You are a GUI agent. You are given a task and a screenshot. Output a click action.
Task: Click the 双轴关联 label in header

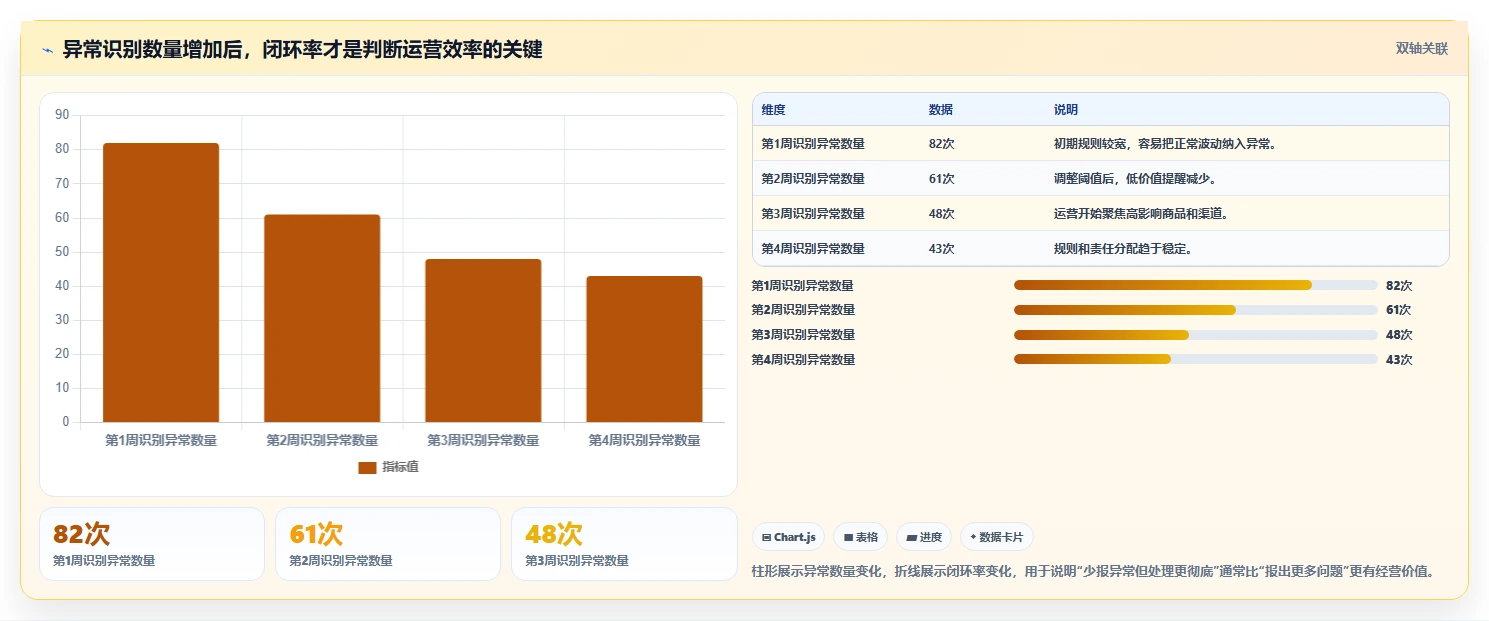coord(1421,49)
